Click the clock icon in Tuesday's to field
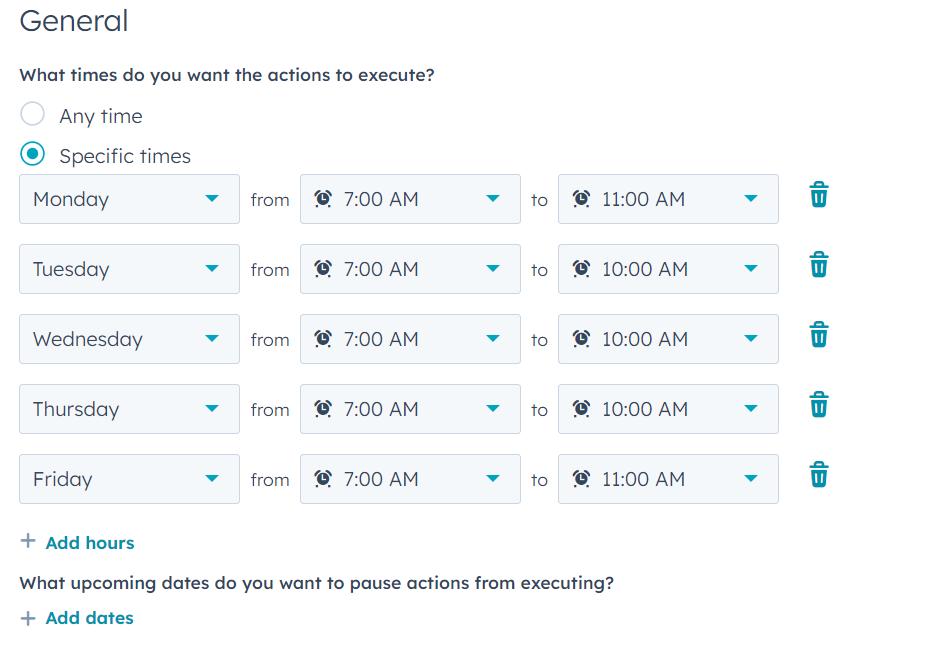Screen dimensions: 946x659 581,269
